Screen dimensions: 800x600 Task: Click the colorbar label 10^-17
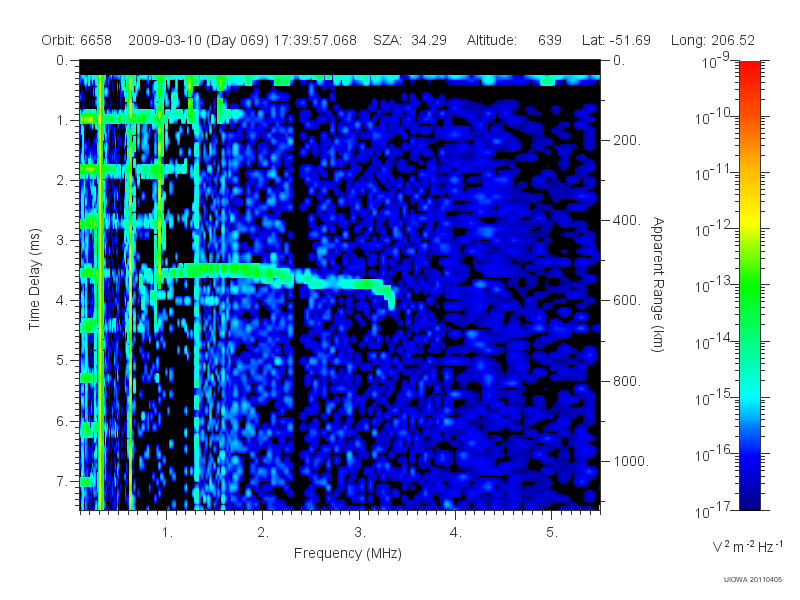coord(713,510)
